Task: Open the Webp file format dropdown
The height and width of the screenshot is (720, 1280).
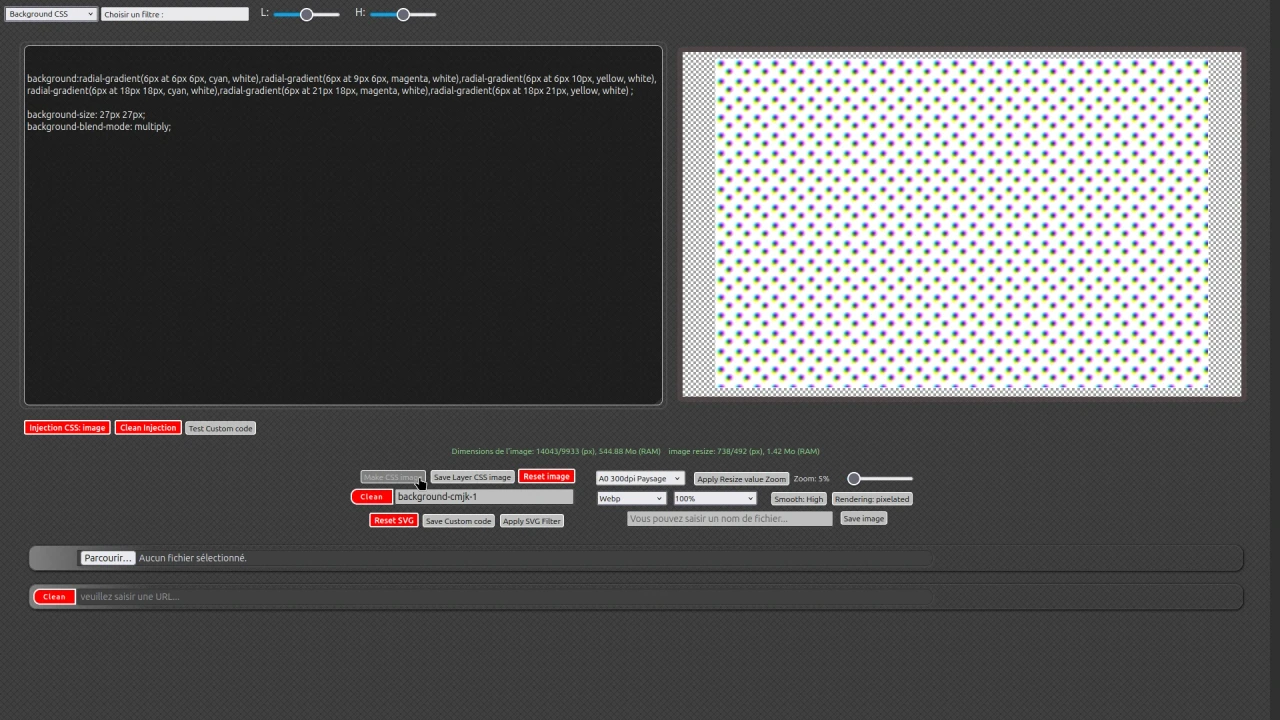Action: click(x=630, y=498)
